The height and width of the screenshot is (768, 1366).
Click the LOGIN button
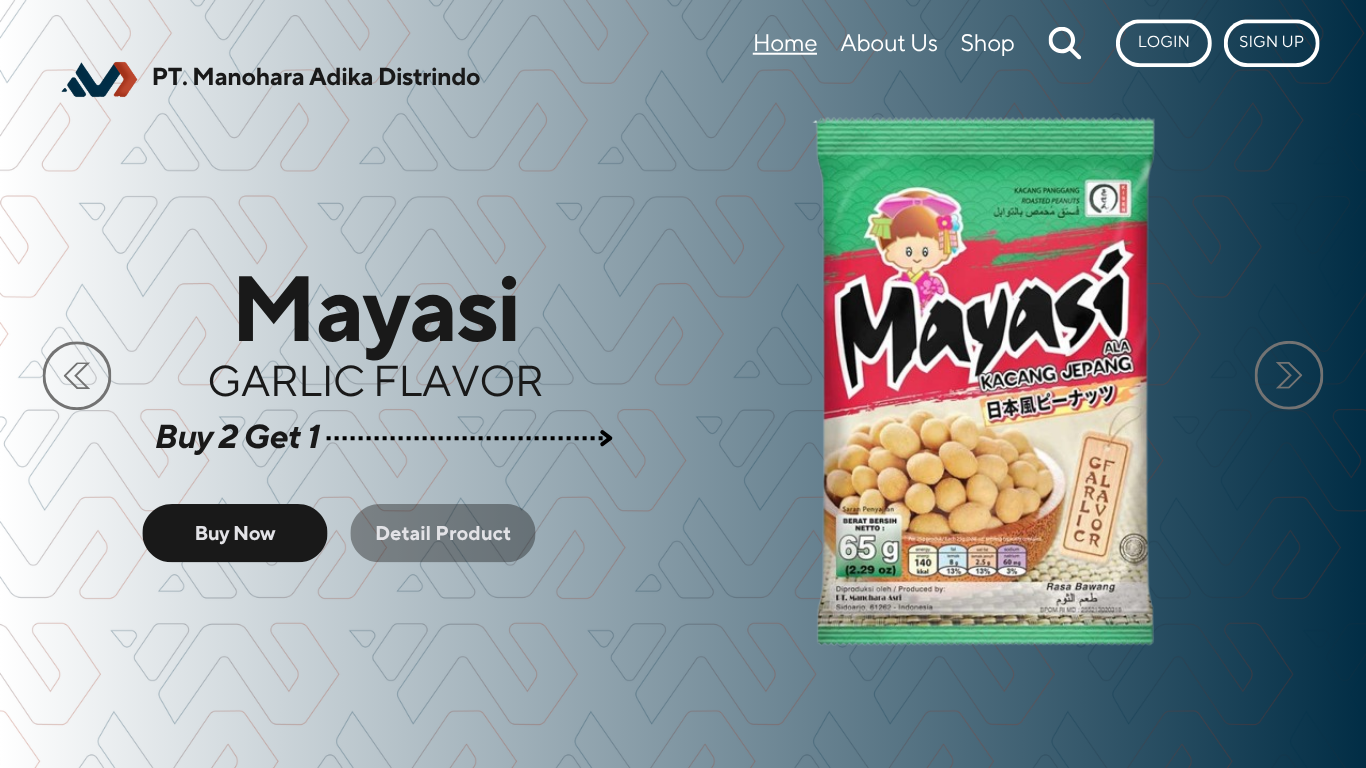1163,42
